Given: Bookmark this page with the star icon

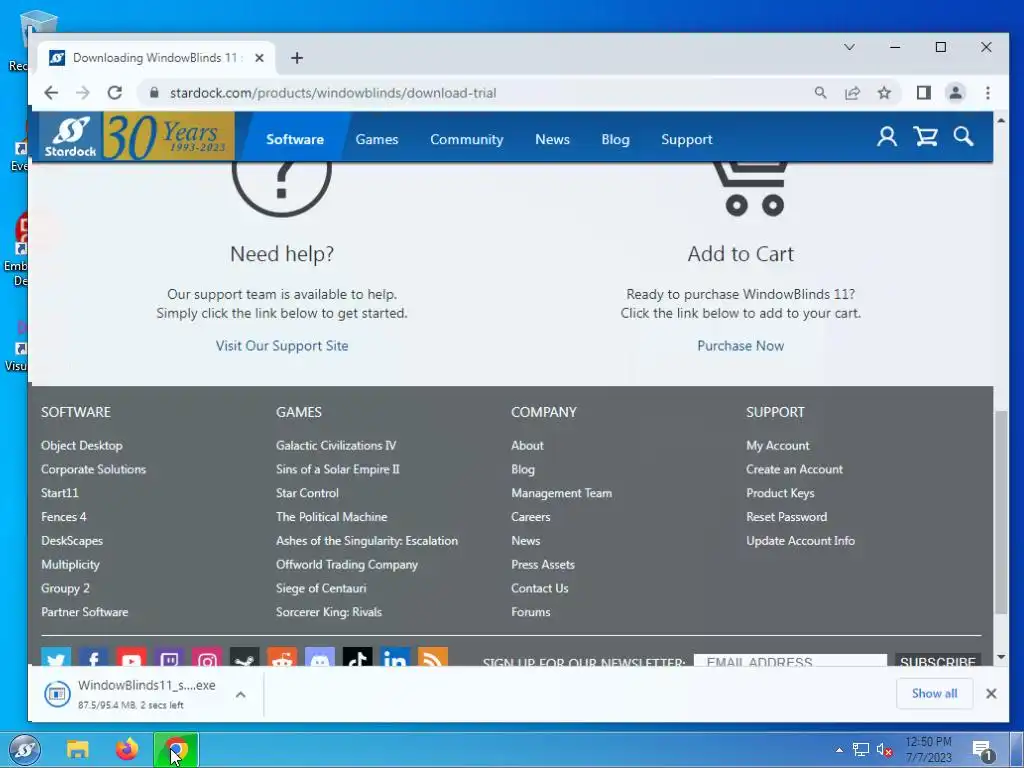Looking at the screenshot, I should tap(884, 93).
